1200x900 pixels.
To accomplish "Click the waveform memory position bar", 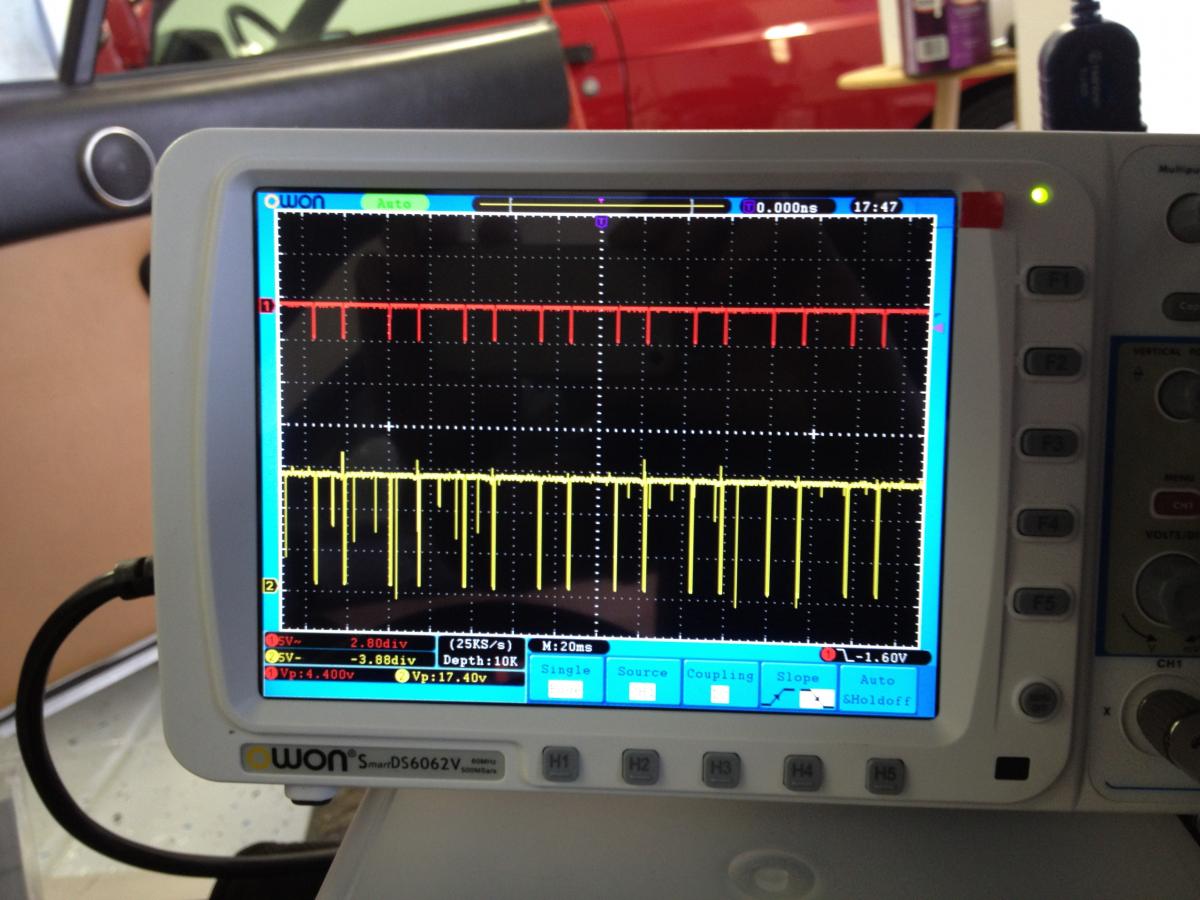I will (601, 205).
